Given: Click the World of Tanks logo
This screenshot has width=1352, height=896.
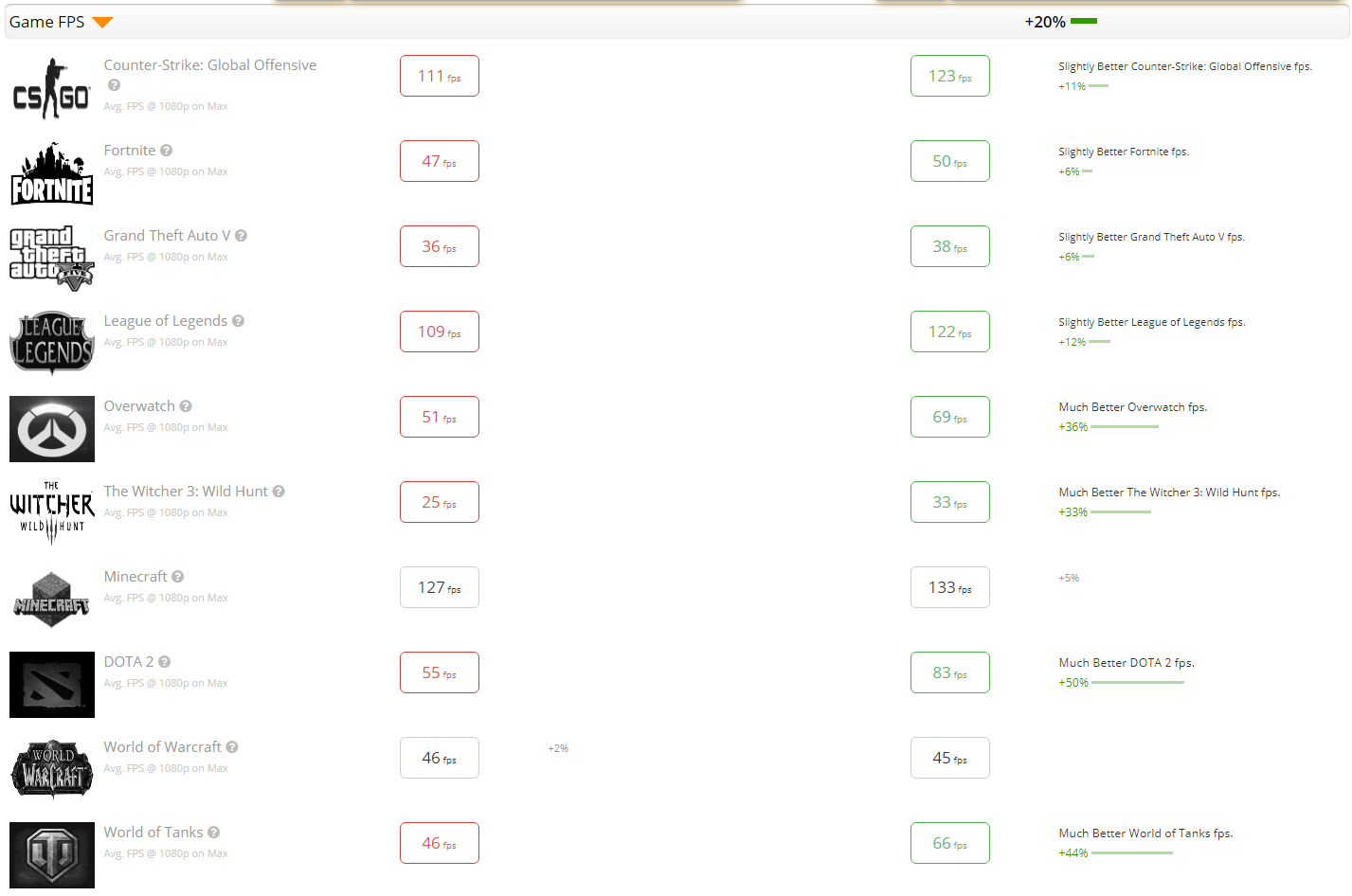Looking at the screenshot, I should coord(52,855).
